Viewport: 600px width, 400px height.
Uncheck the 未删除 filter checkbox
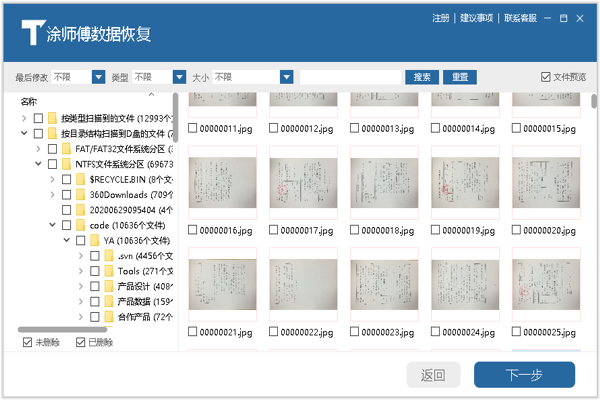tap(27, 343)
